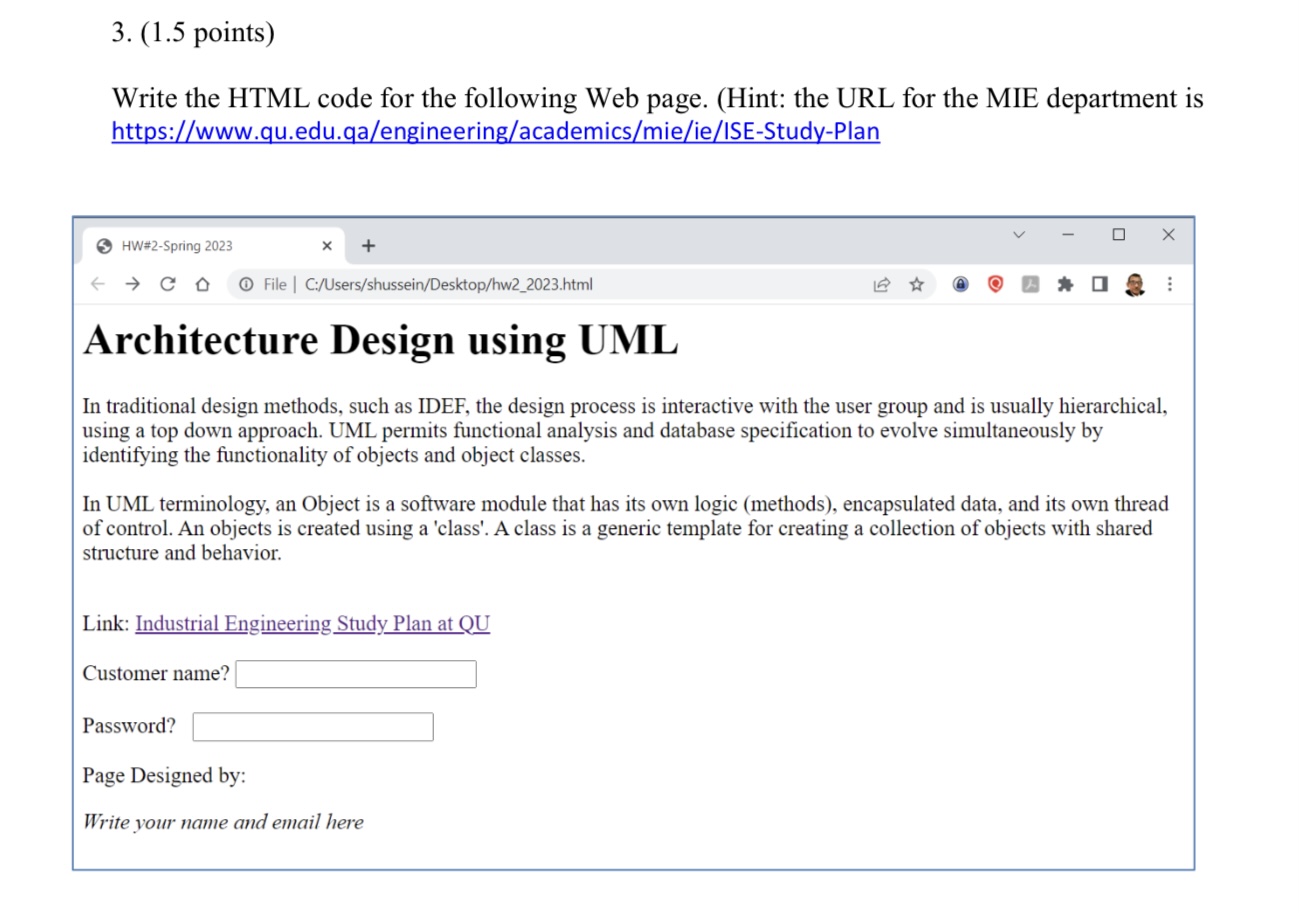Click the "Customer name?" label
1301x913 pixels.
point(156,674)
